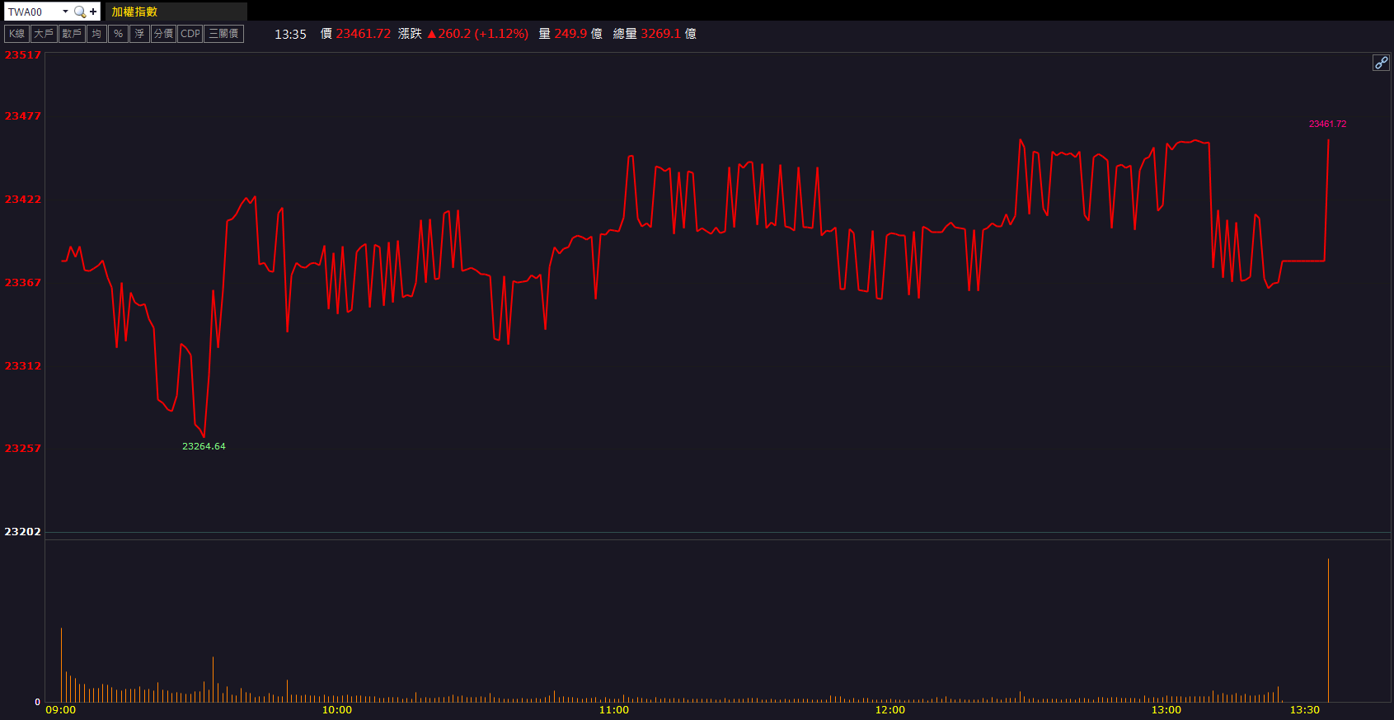
Task: Click the 13:00 time axis label
Action: pyautogui.click(x=1165, y=710)
